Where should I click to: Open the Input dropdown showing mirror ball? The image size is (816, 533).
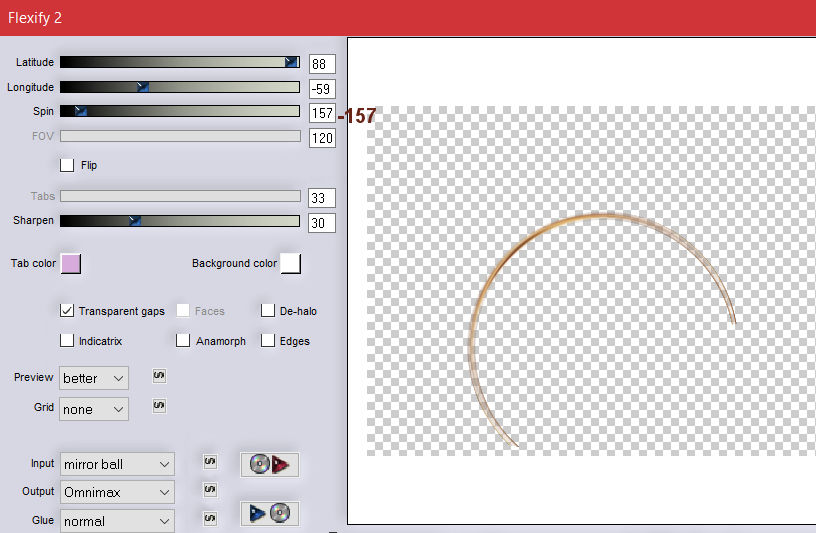(x=117, y=464)
